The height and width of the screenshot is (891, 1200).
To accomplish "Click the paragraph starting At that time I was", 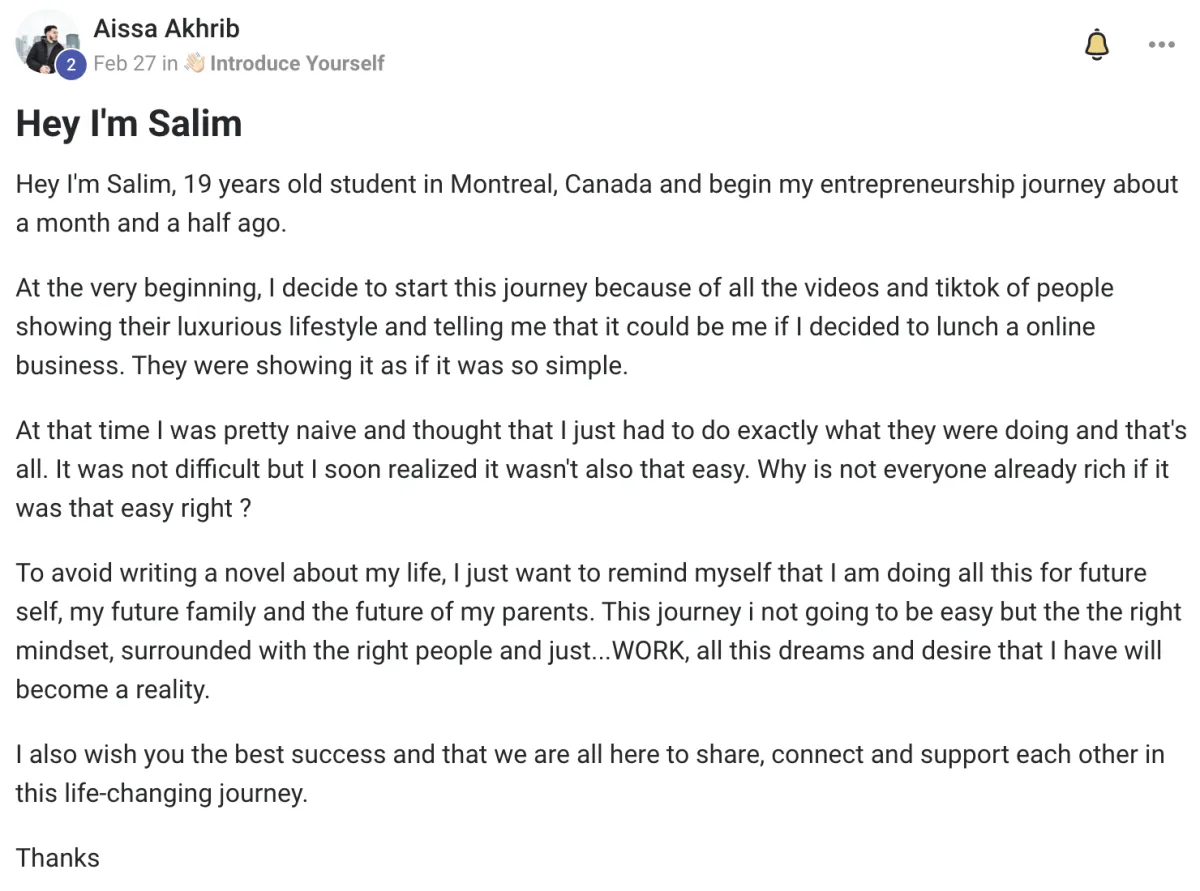I will pyautogui.click(x=601, y=470).
